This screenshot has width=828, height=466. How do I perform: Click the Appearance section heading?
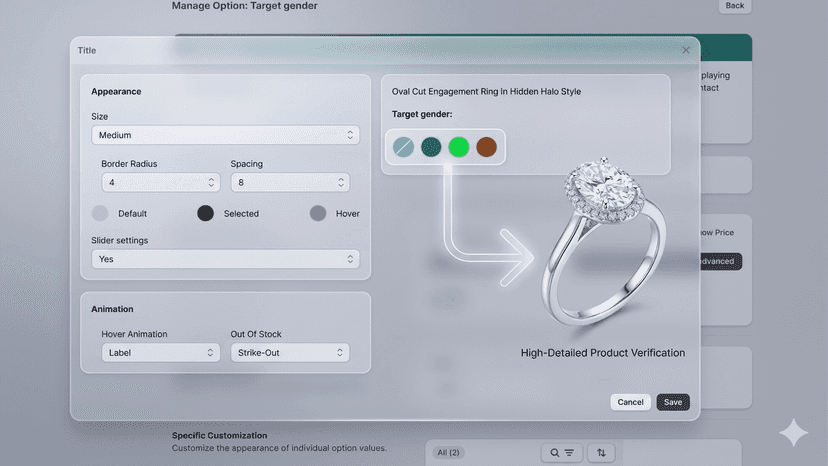pyautogui.click(x=116, y=91)
